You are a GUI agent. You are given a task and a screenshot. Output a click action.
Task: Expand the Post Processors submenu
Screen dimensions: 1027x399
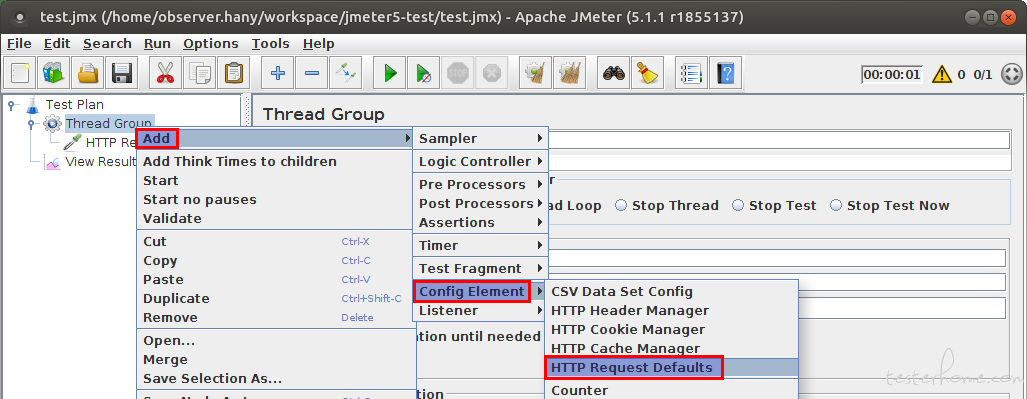point(480,204)
